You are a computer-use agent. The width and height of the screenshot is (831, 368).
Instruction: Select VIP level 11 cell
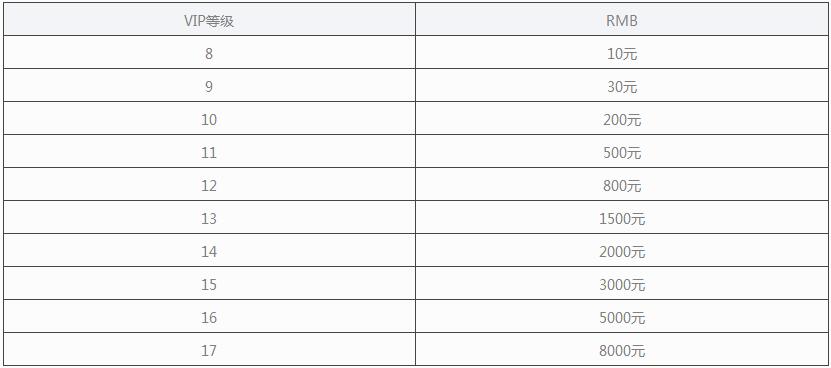[209, 151]
